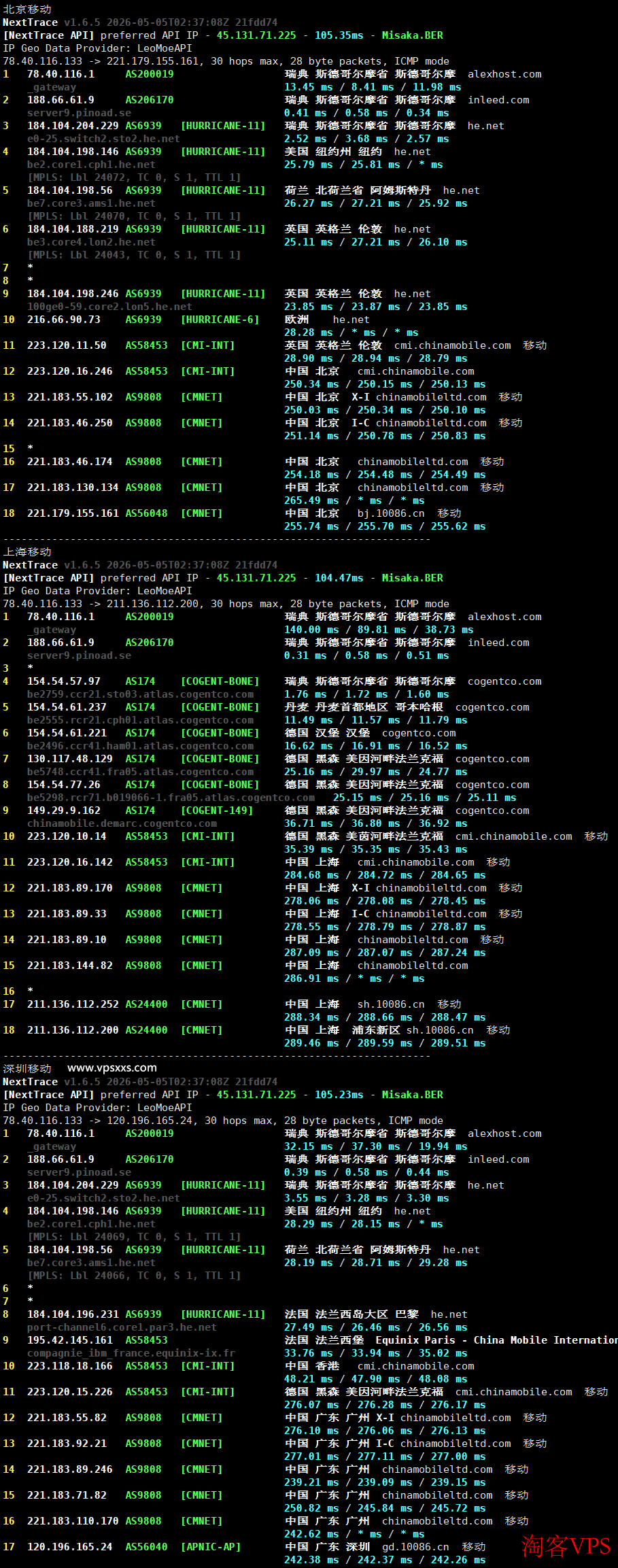The image size is (618, 1568).
Task: Click chinamobile.demarc.cogentco.com hostname
Action: 122,823
